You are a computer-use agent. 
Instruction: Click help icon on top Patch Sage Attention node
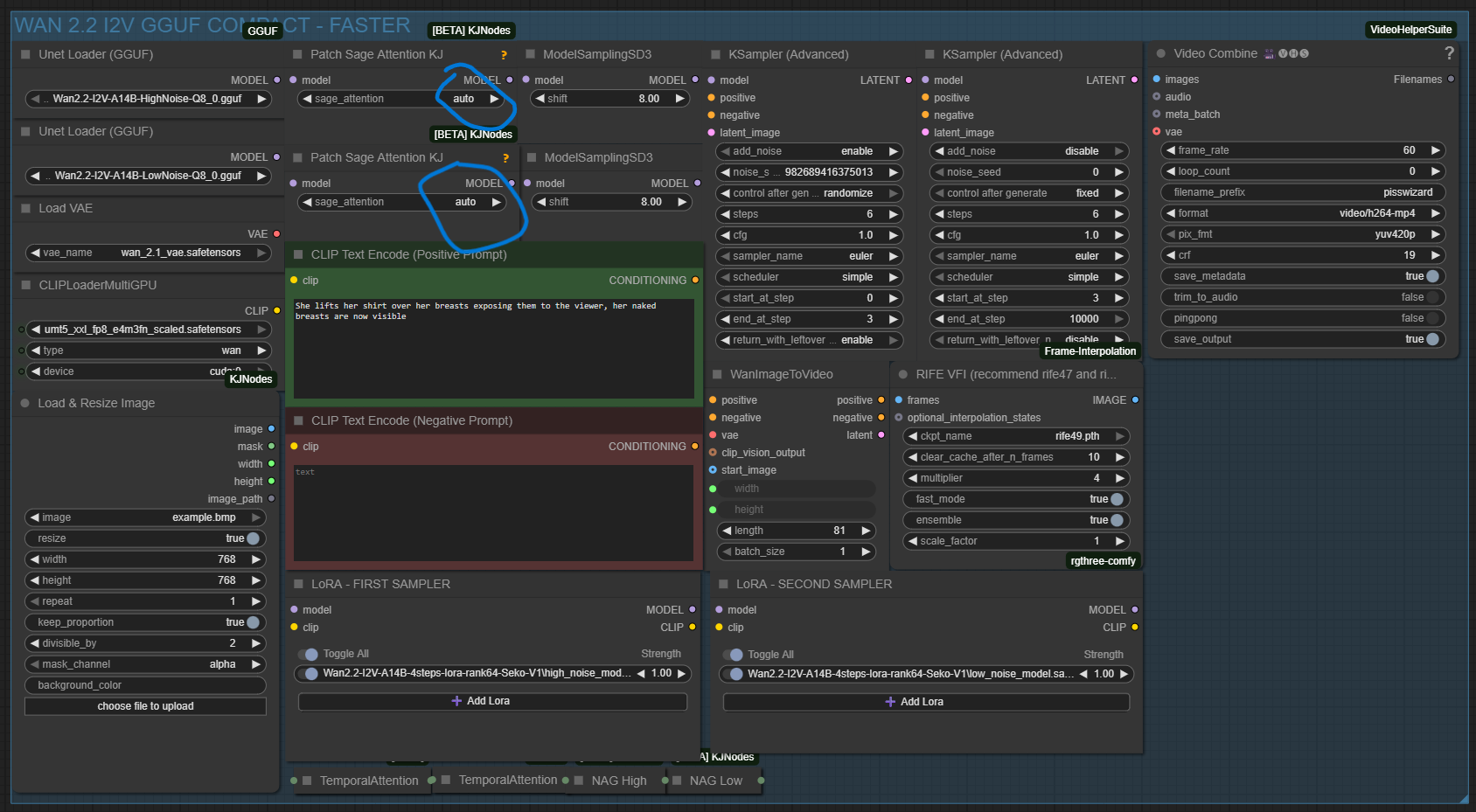point(504,55)
